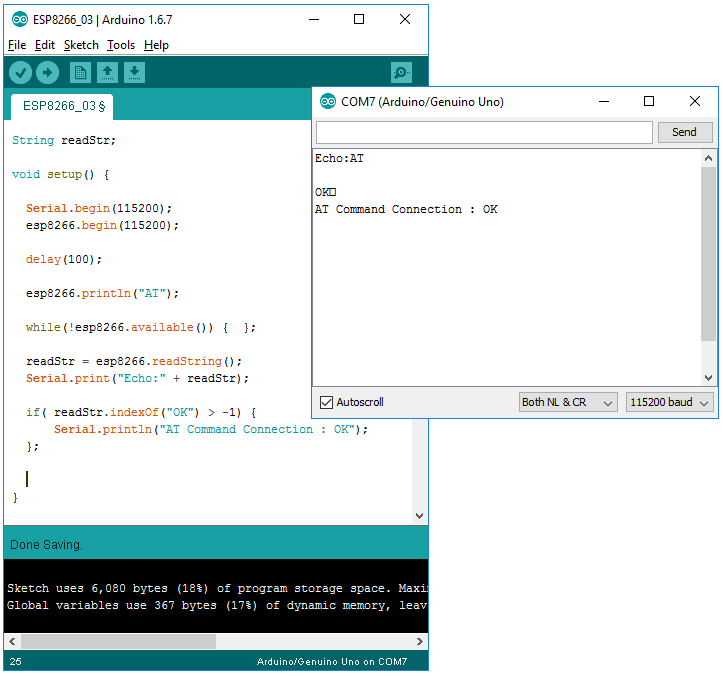Close the COM7 serial monitor window
The width and height of the screenshot is (723, 676).
click(694, 101)
